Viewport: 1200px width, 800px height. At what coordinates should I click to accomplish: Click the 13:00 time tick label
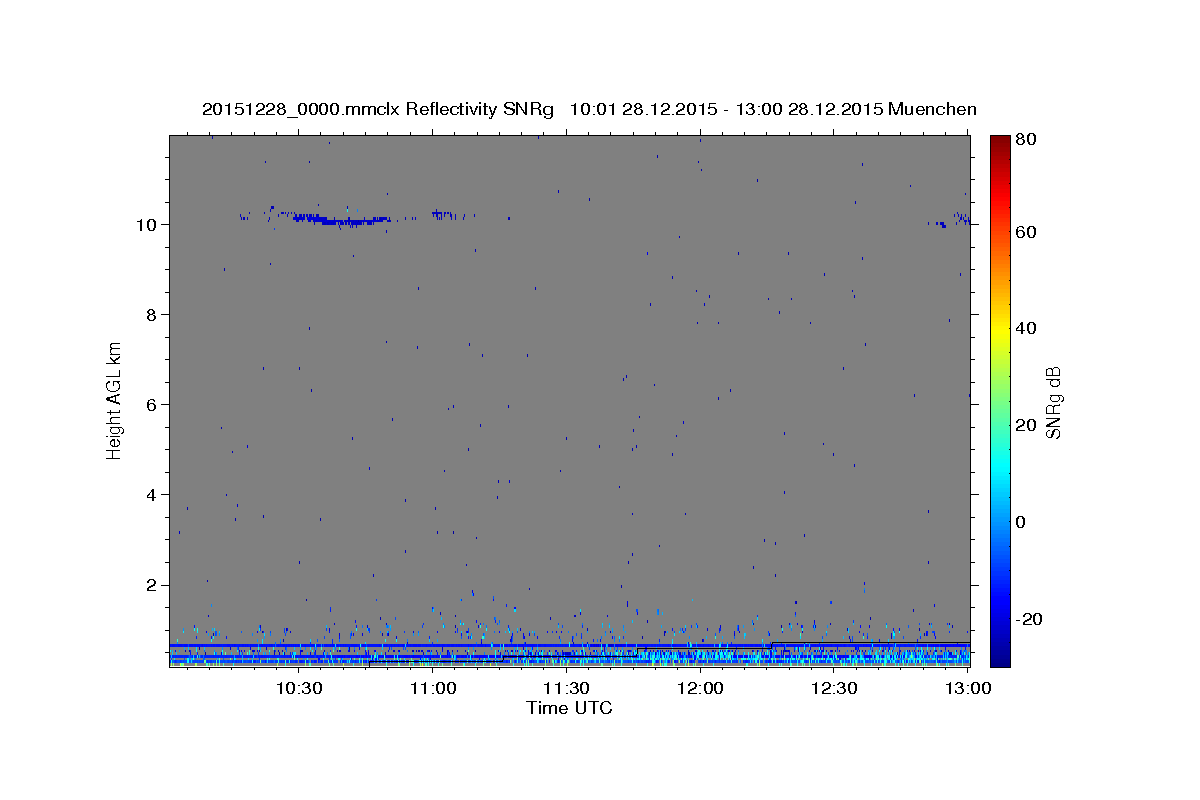968,688
